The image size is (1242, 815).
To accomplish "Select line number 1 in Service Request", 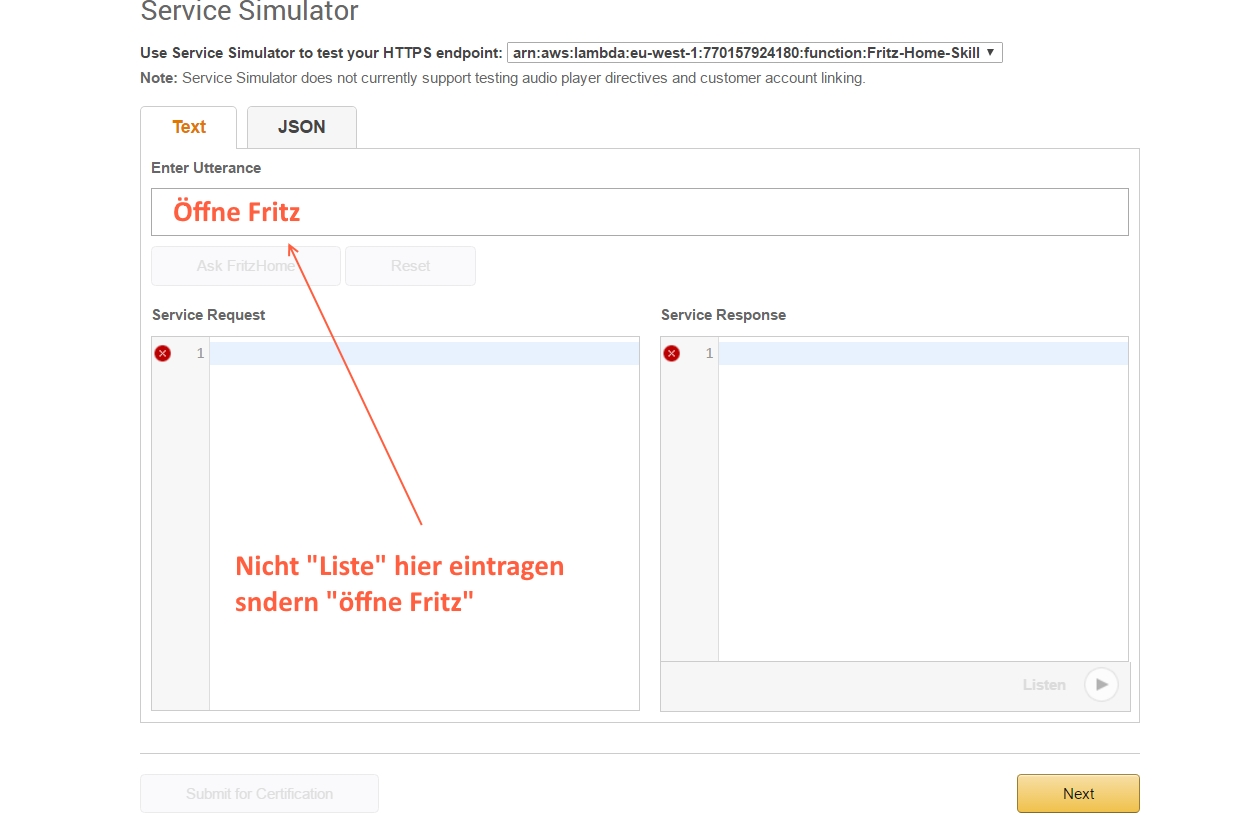I will [200, 353].
